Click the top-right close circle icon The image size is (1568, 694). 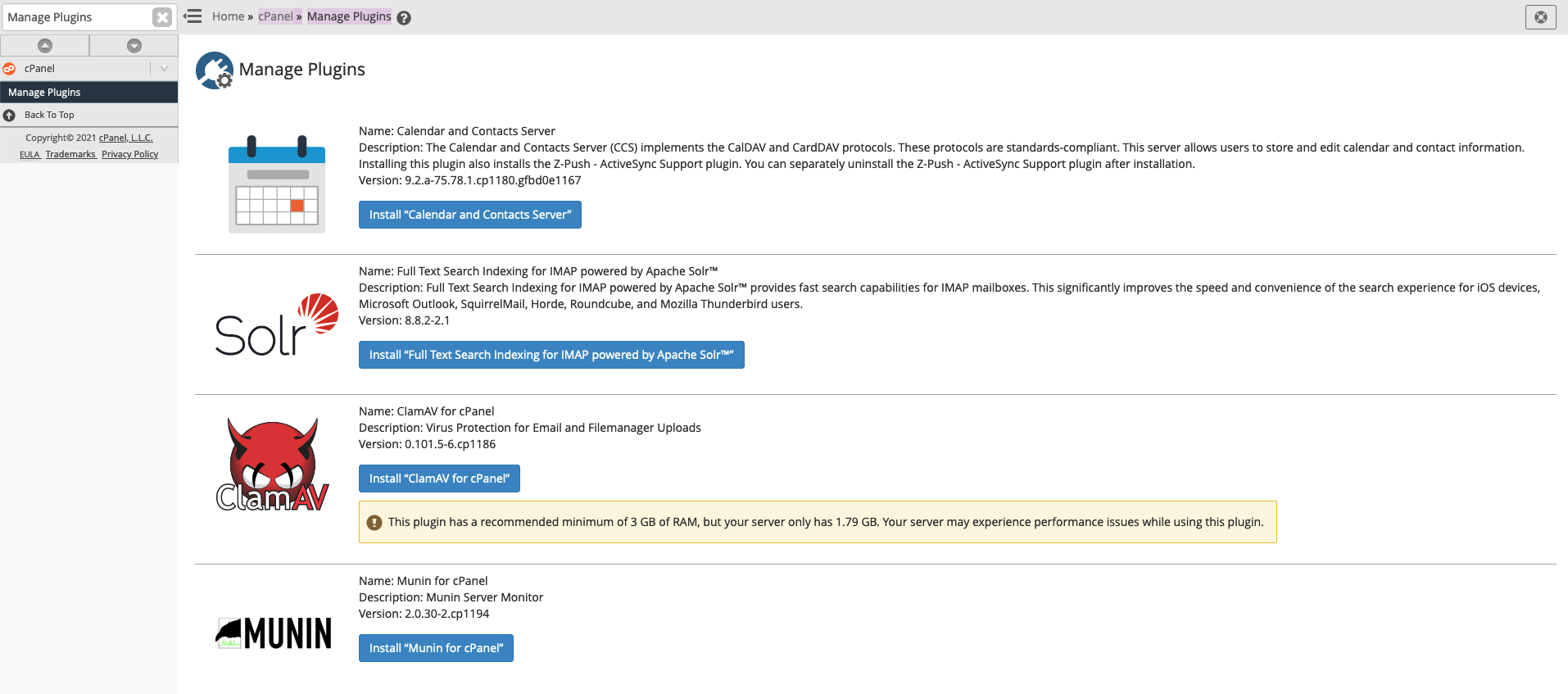pos(1541,17)
